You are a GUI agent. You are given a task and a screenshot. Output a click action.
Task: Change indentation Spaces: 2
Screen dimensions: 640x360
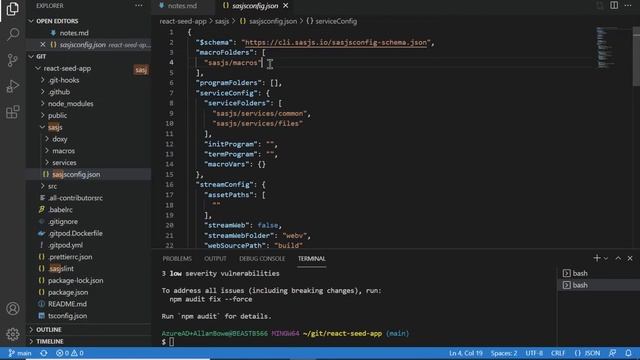click(x=504, y=353)
